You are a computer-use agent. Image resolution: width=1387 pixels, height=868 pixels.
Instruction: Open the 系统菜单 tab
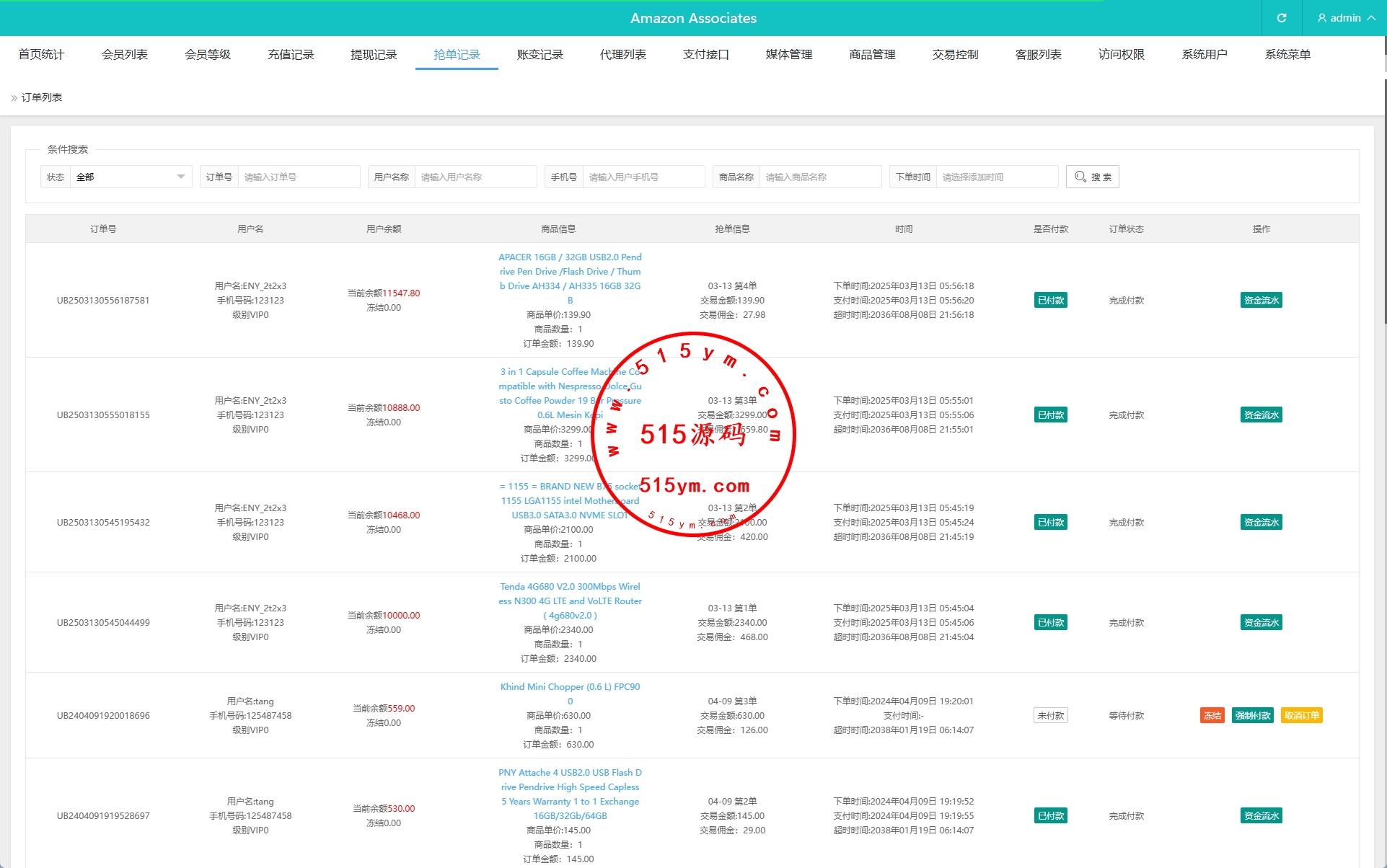point(1287,55)
